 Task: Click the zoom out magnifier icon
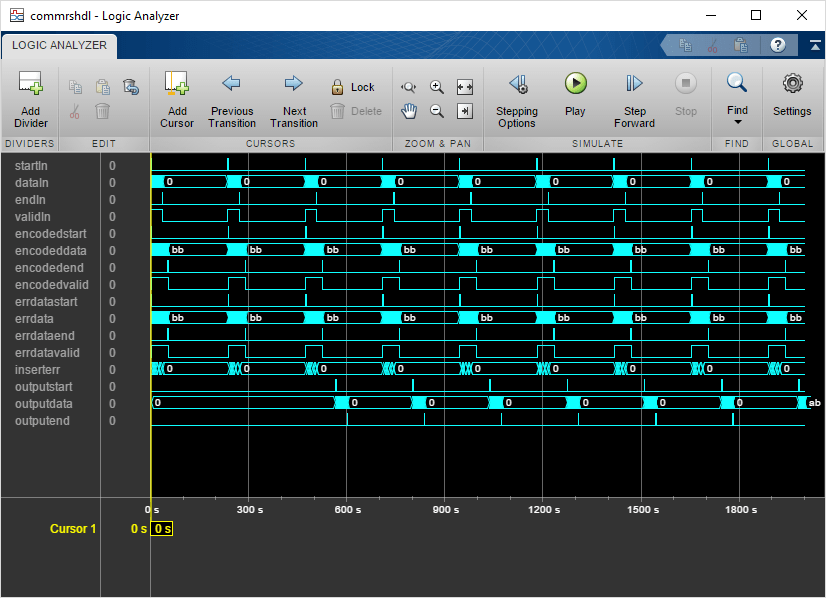(x=437, y=111)
